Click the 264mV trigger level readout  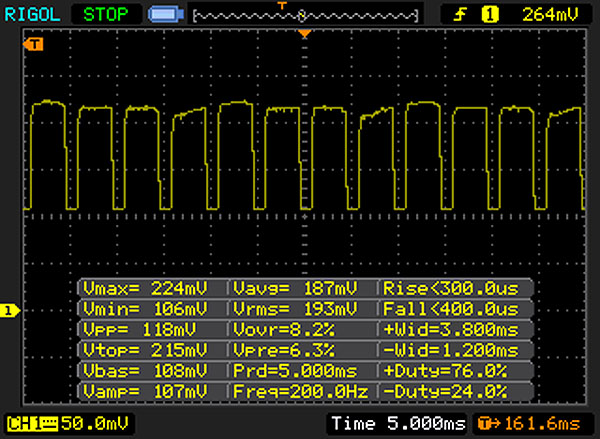(550, 15)
